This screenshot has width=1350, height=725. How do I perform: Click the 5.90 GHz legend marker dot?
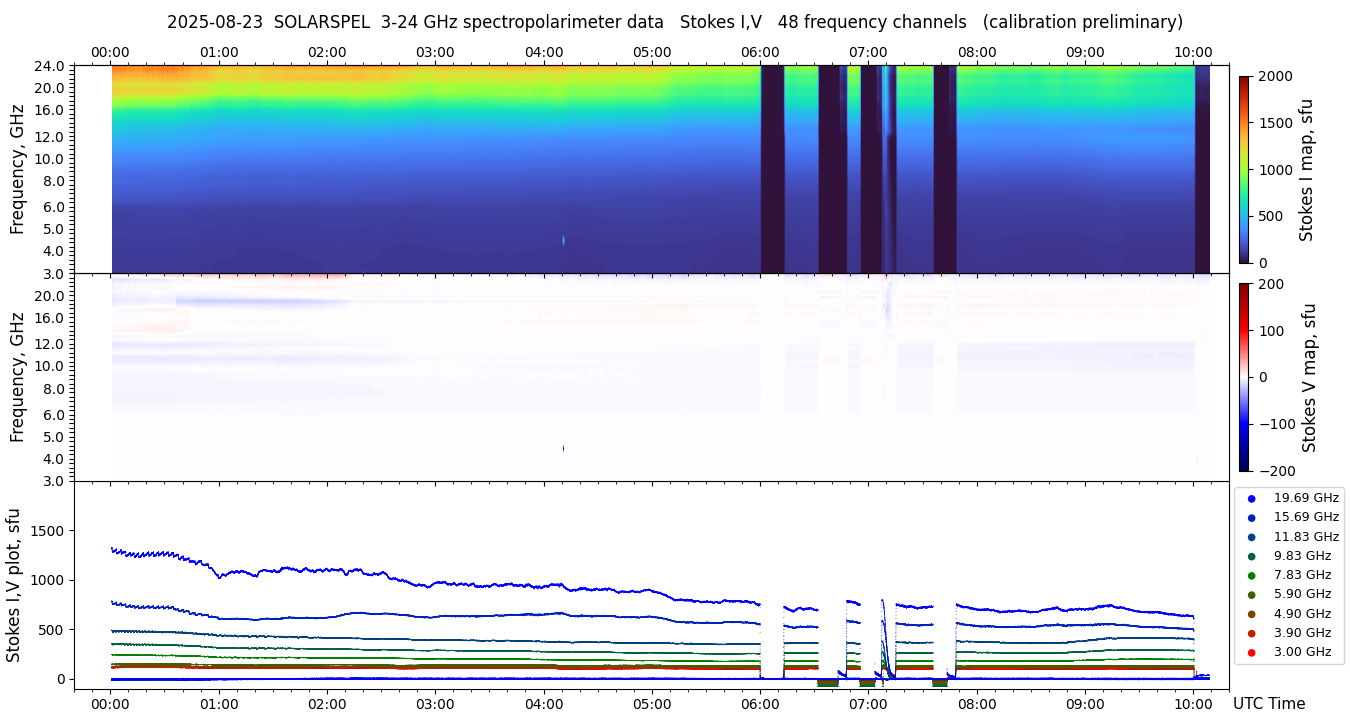pos(1251,595)
